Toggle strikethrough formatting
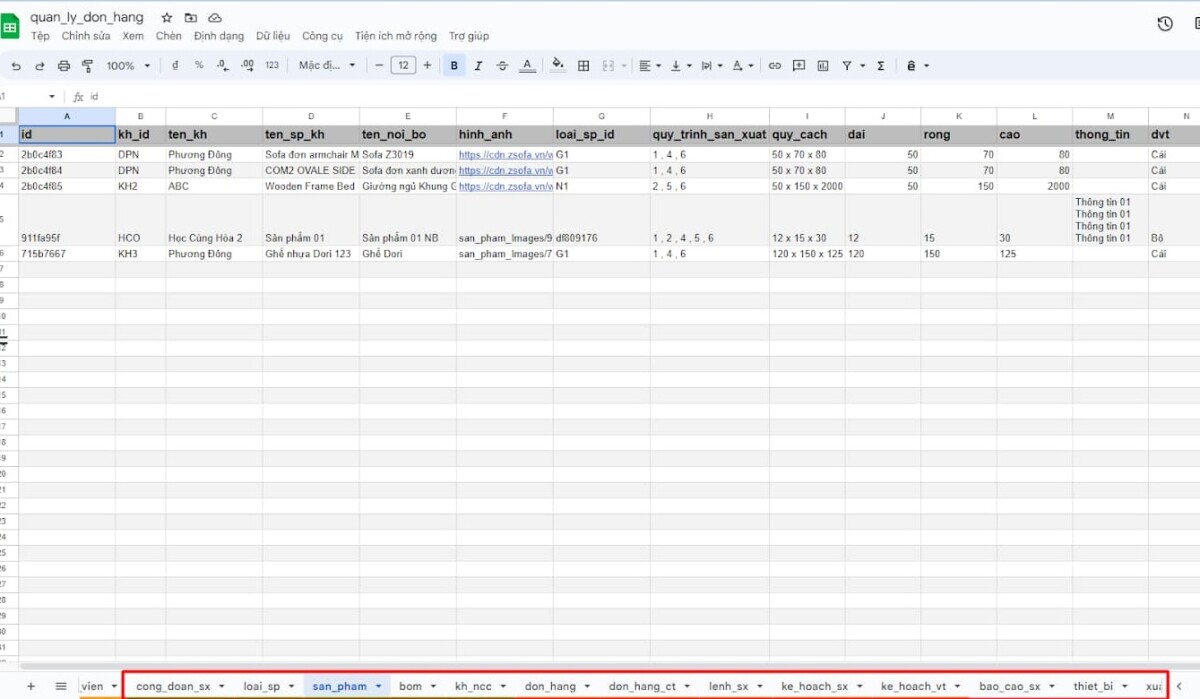 click(502, 65)
